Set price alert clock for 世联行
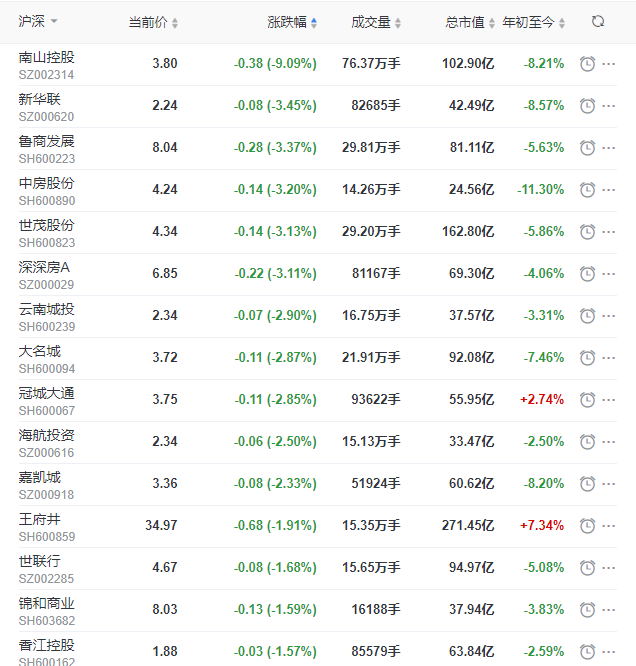This screenshot has width=636, height=666. (588, 568)
